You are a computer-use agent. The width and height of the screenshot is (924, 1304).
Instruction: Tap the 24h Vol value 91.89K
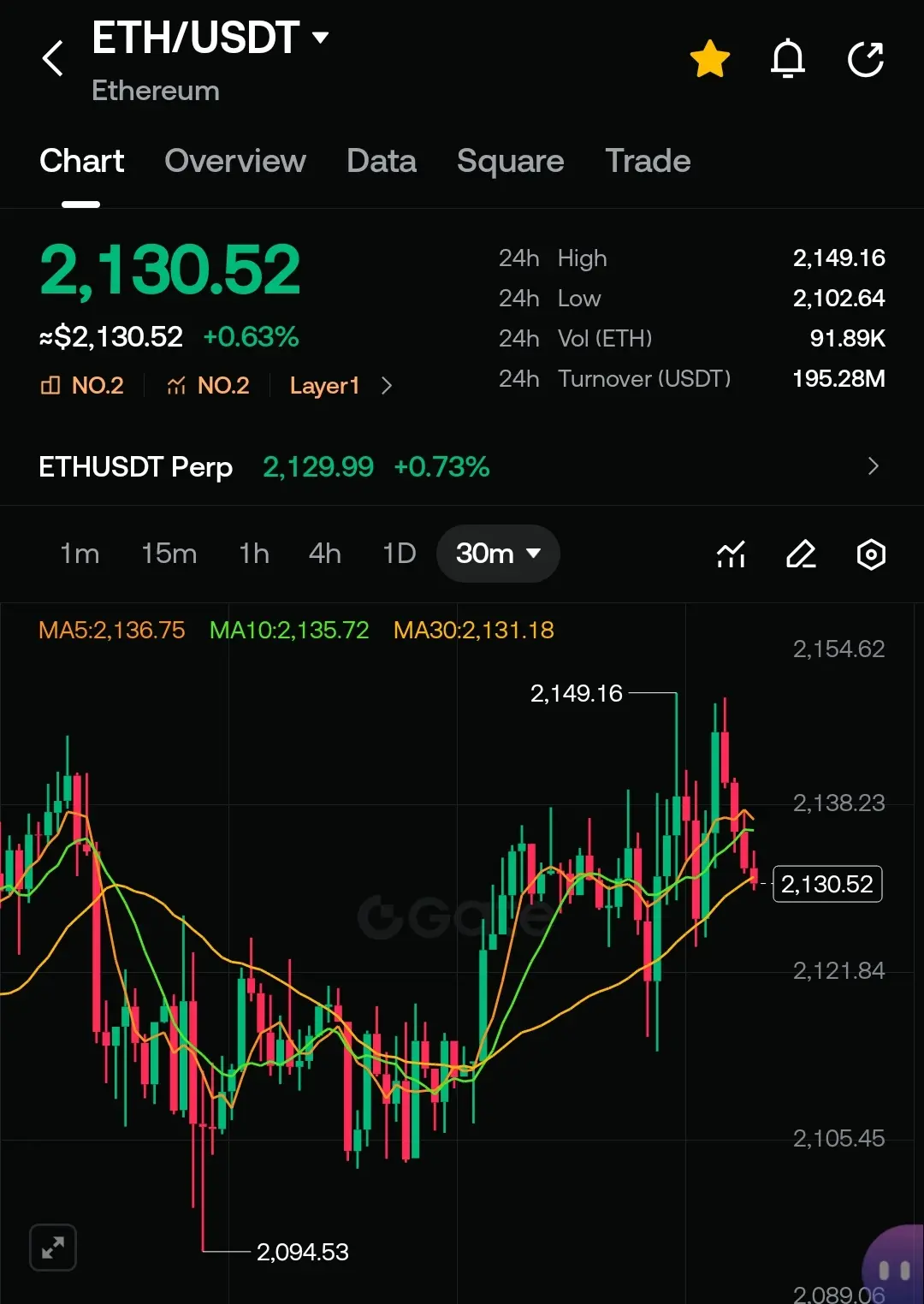tap(847, 338)
